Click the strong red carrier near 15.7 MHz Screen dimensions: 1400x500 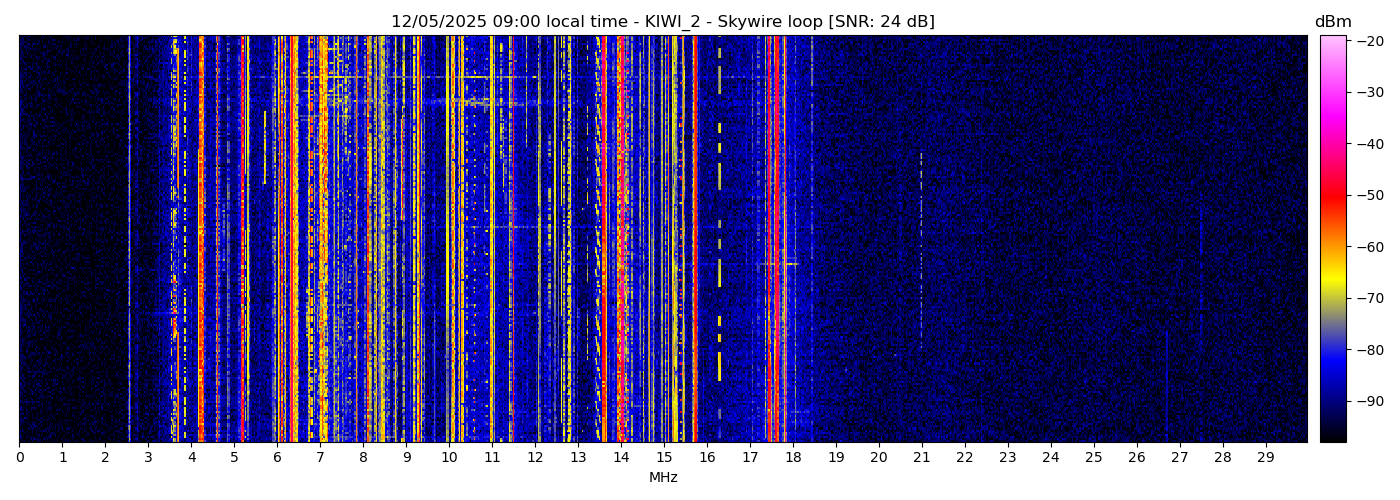pyautogui.click(x=694, y=240)
